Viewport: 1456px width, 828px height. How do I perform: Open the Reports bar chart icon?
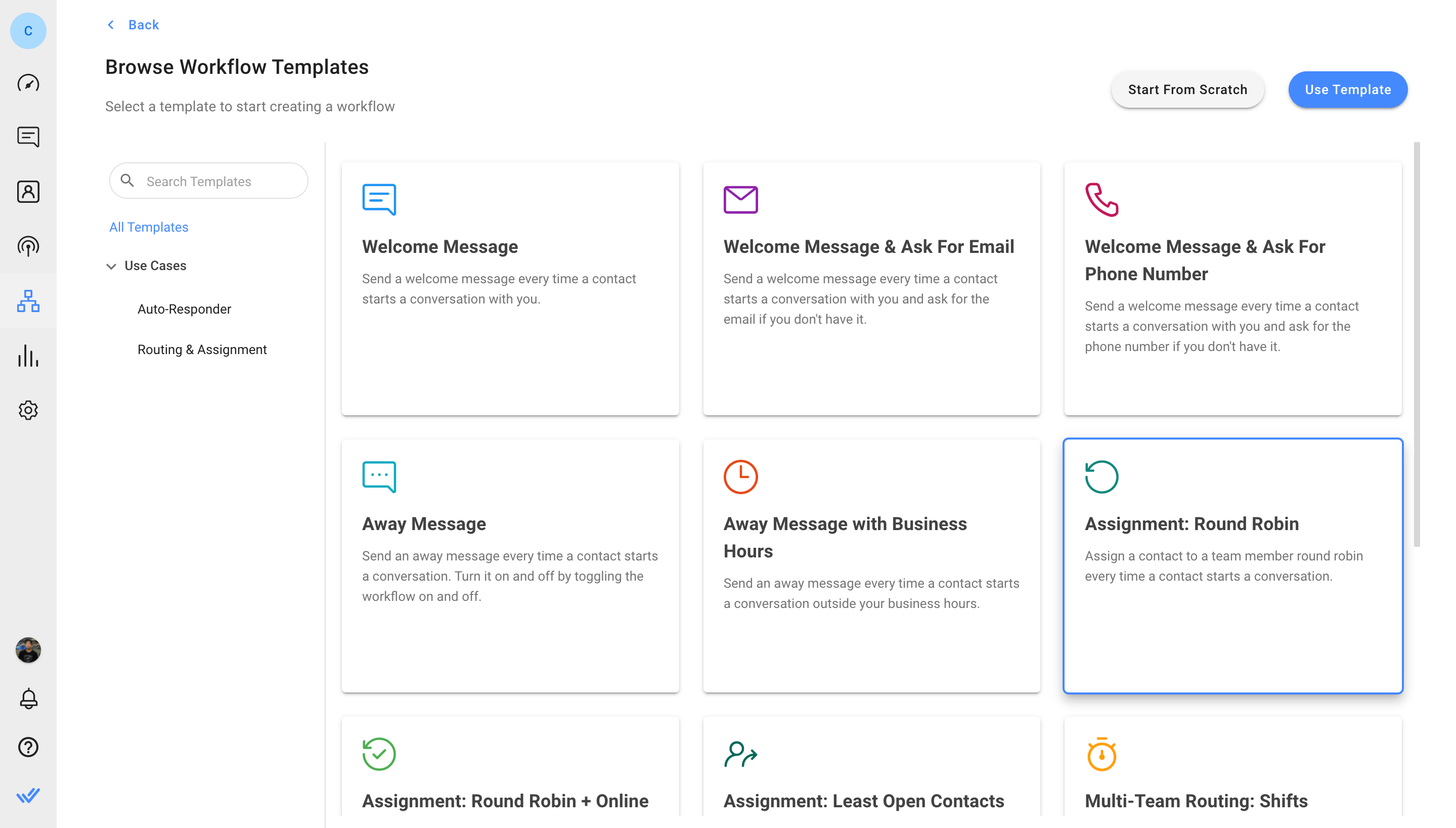click(x=28, y=356)
